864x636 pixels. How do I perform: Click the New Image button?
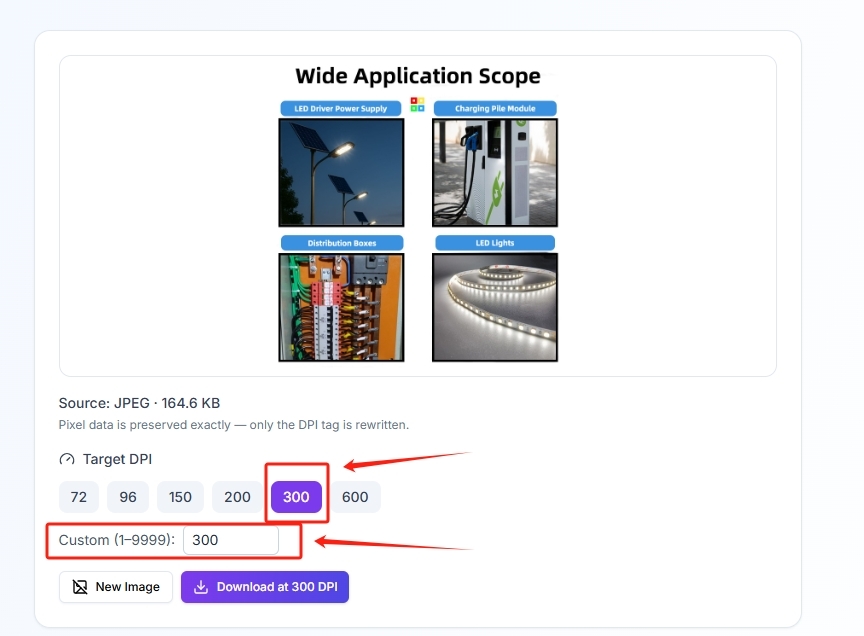(116, 587)
